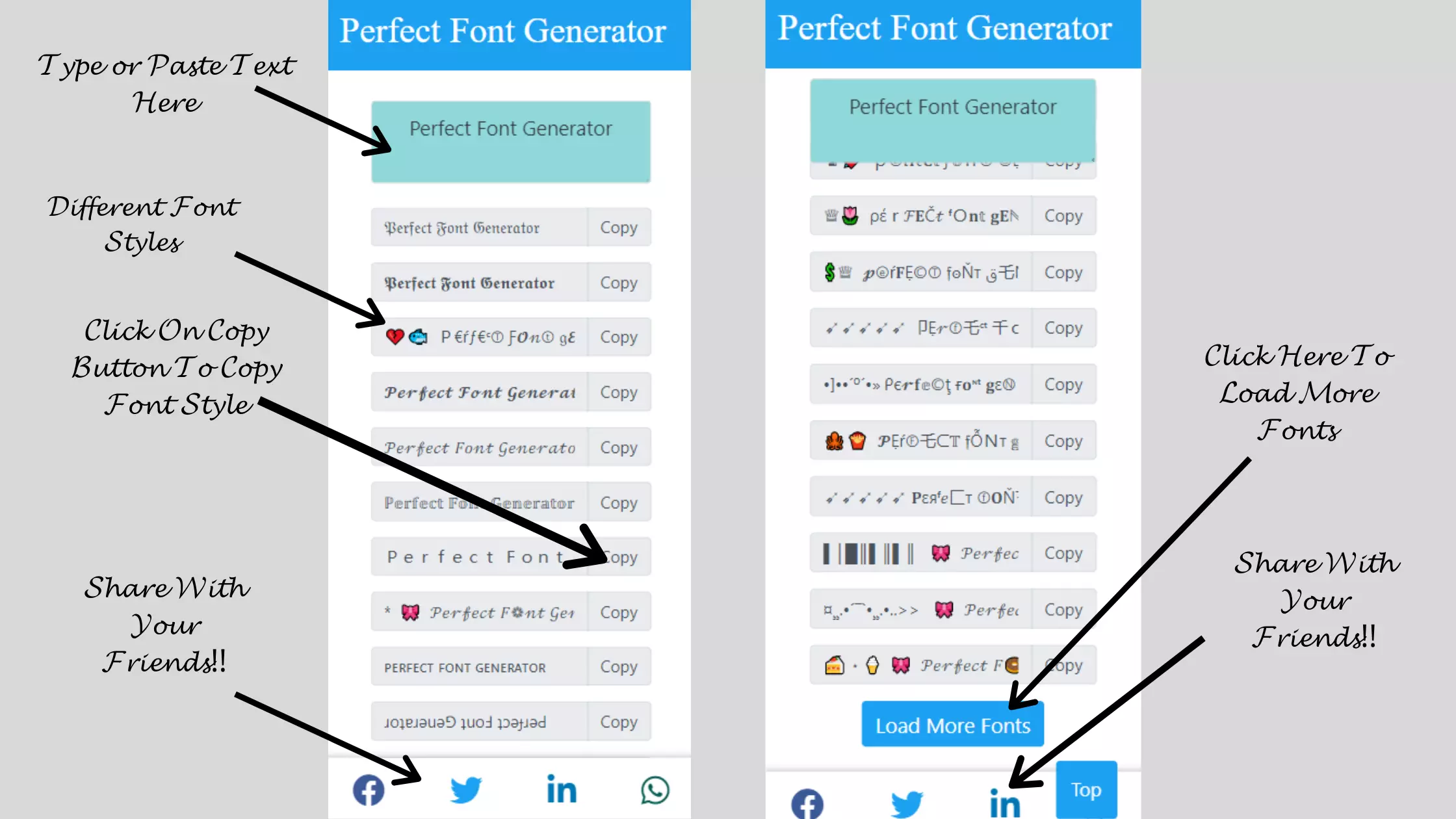Screen dimensions: 1456x819
Task: Copy the upside-down text font style
Action: 619,722
